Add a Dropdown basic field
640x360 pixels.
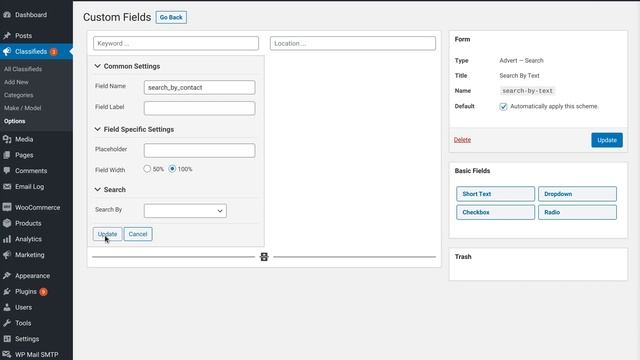577,194
